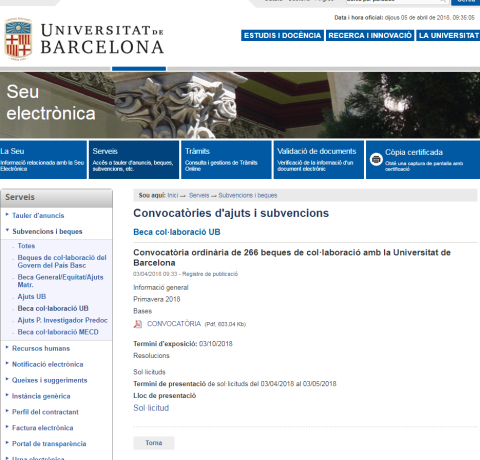Viewport: 480px width, 460px height.
Task: Click the Torna button
Action: click(154, 443)
